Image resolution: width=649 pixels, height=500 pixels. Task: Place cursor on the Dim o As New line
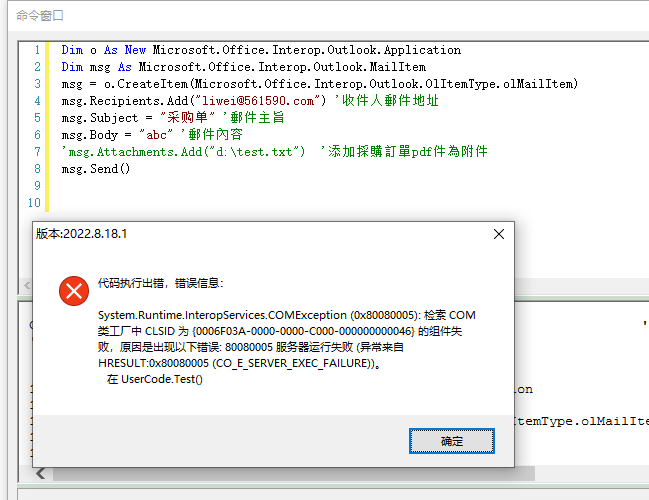(260, 50)
